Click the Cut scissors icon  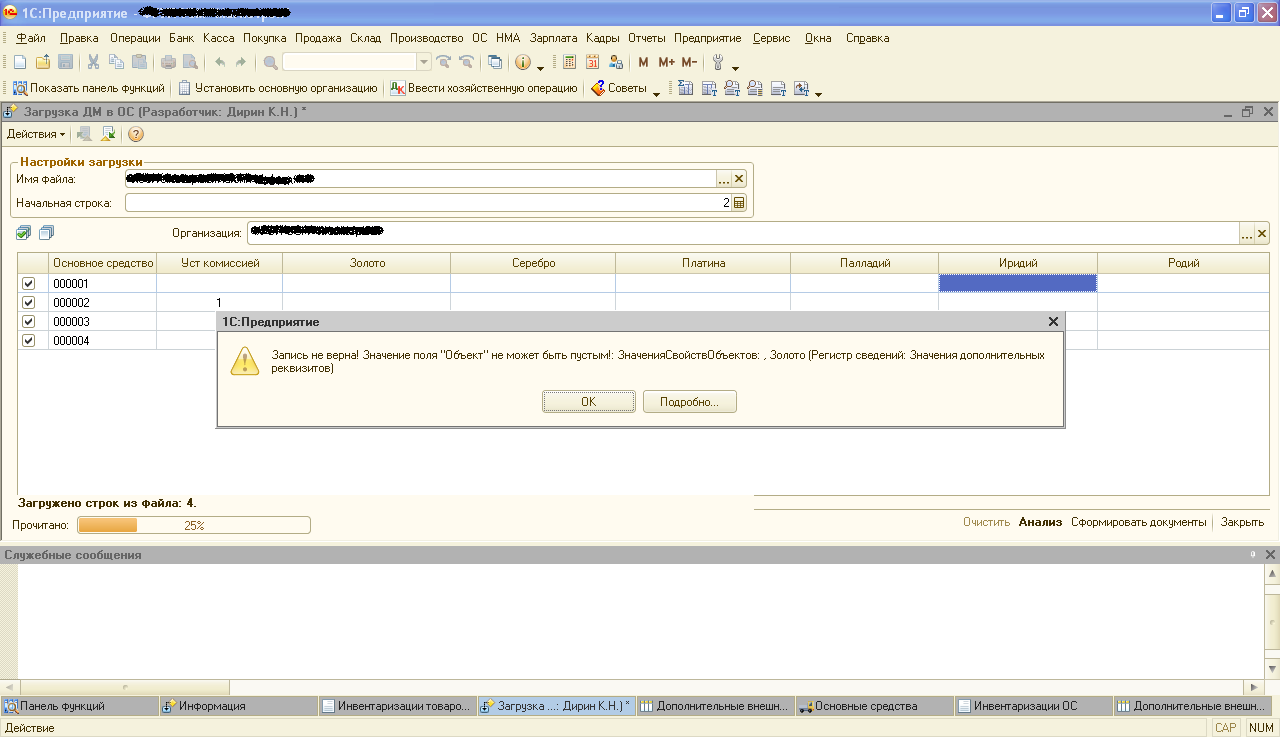coord(93,62)
